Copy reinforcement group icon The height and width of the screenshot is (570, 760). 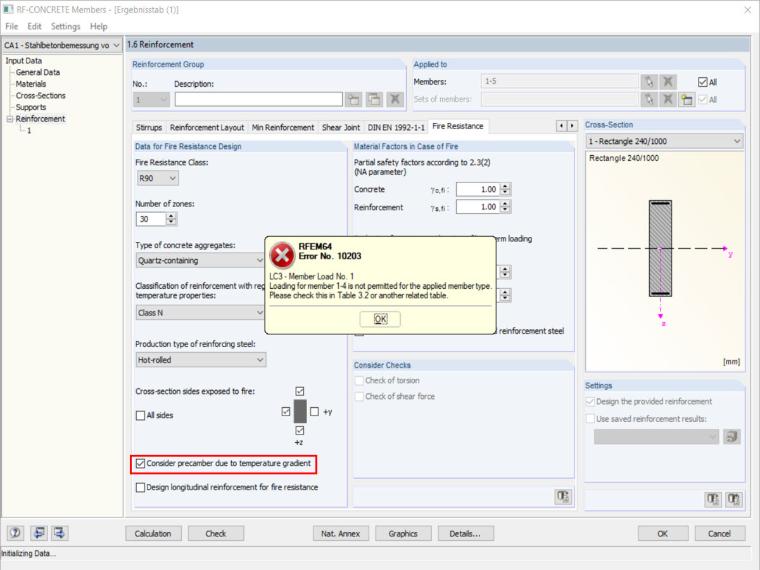pos(374,100)
